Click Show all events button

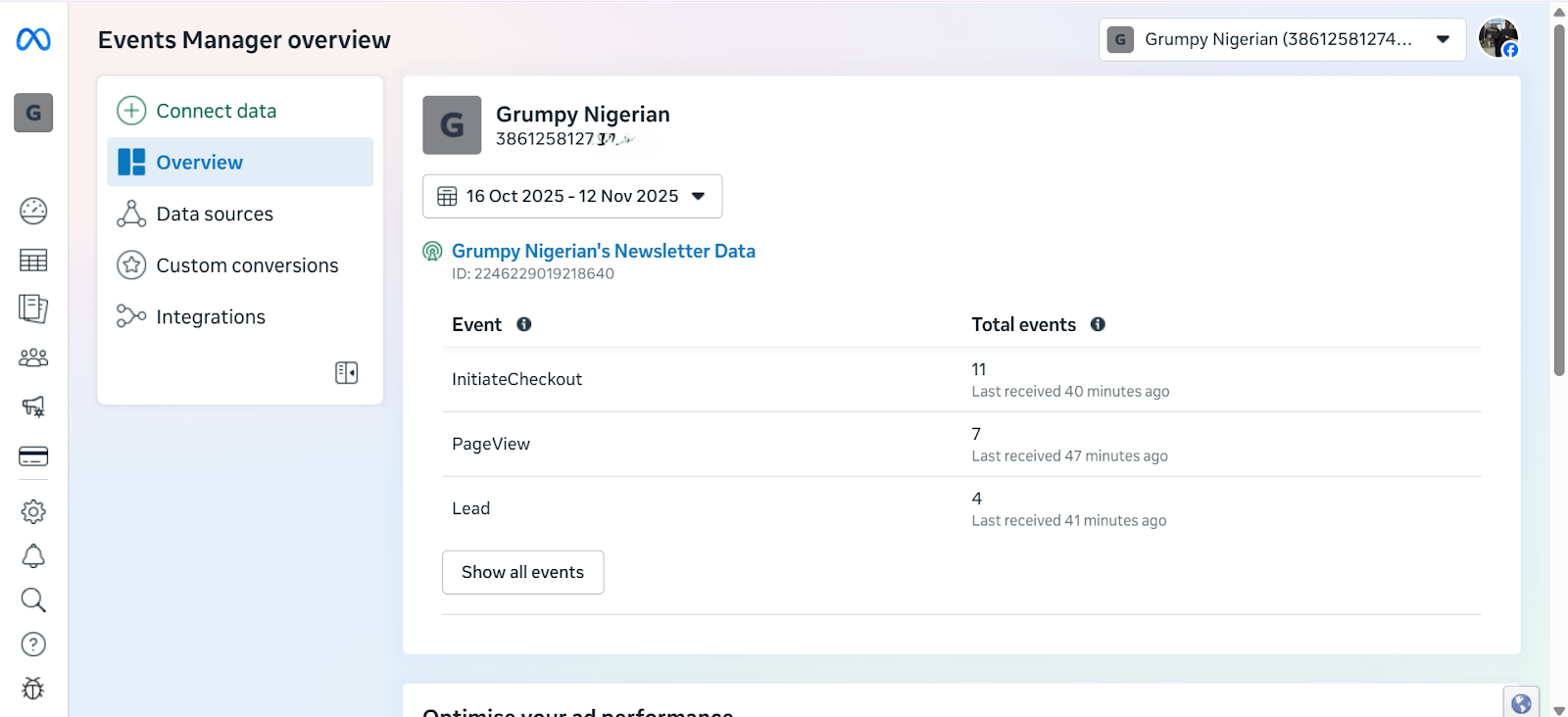(522, 572)
